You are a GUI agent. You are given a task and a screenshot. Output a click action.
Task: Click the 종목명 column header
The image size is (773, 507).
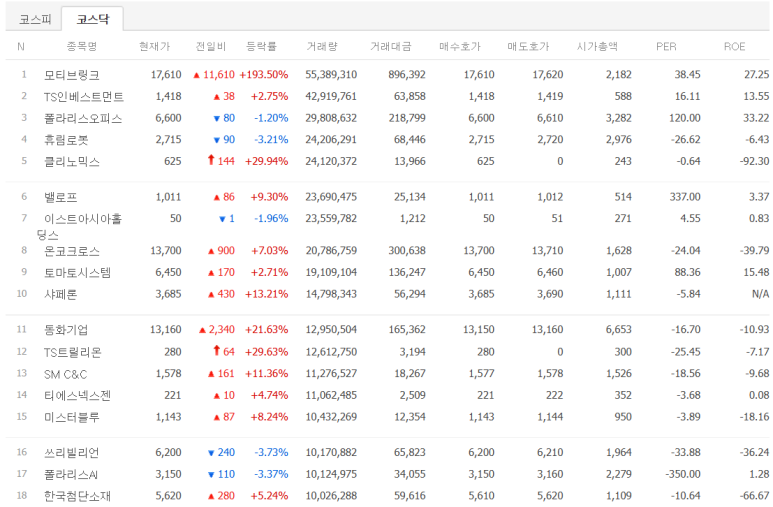(x=82, y=46)
